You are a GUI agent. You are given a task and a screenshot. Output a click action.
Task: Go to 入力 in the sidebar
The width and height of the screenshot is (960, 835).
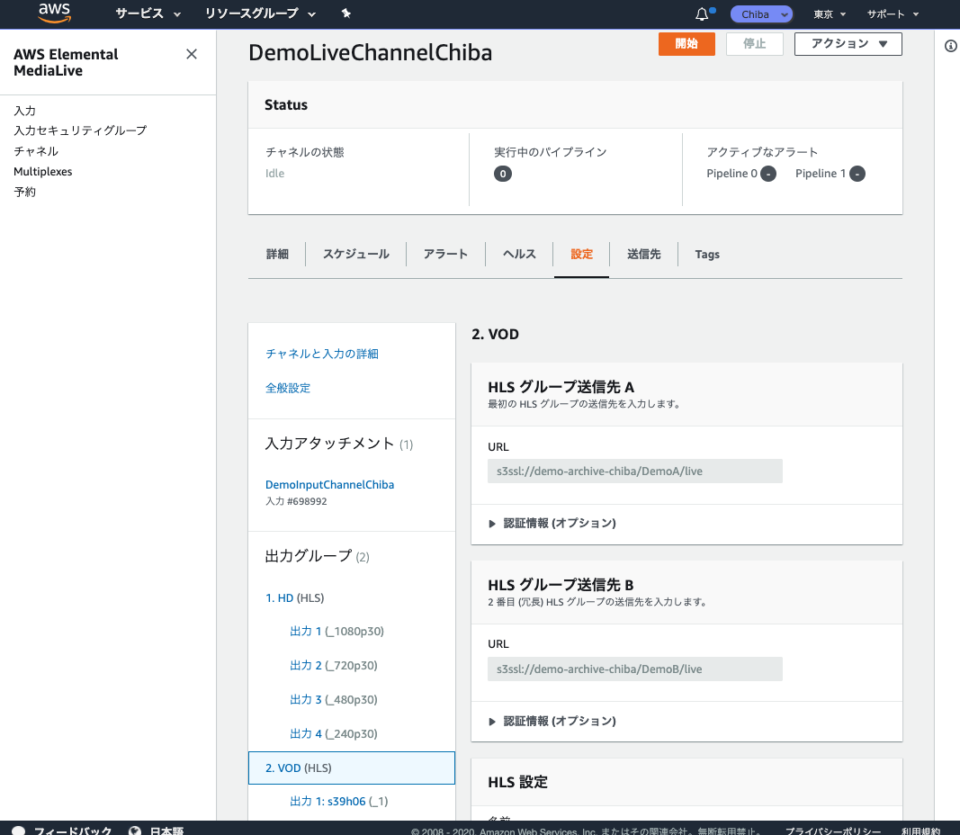25,111
